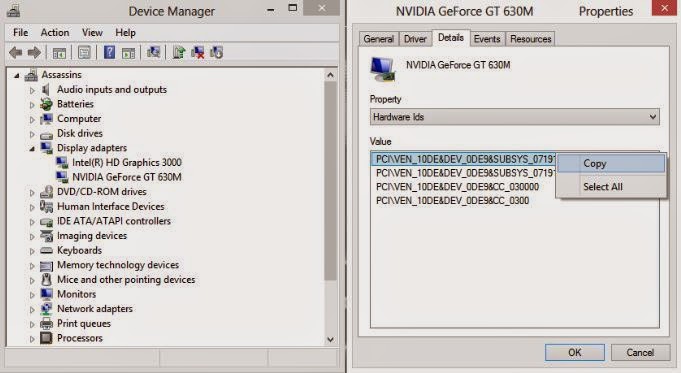Click the Audio inputs and outputs icon
The image size is (681, 373).
tap(46, 89)
